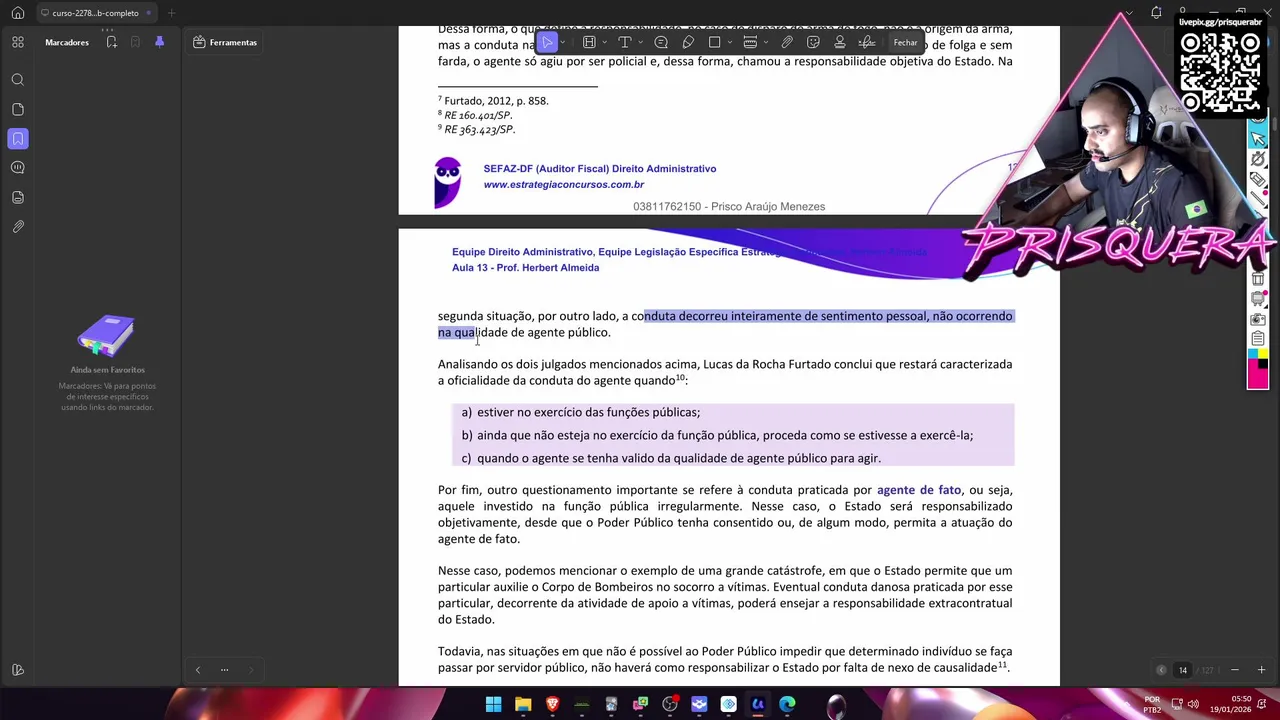The height and width of the screenshot is (720, 1280).
Task: Open www.estrategiaconcursos.com.br link in page footer
Action: [x=564, y=184]
